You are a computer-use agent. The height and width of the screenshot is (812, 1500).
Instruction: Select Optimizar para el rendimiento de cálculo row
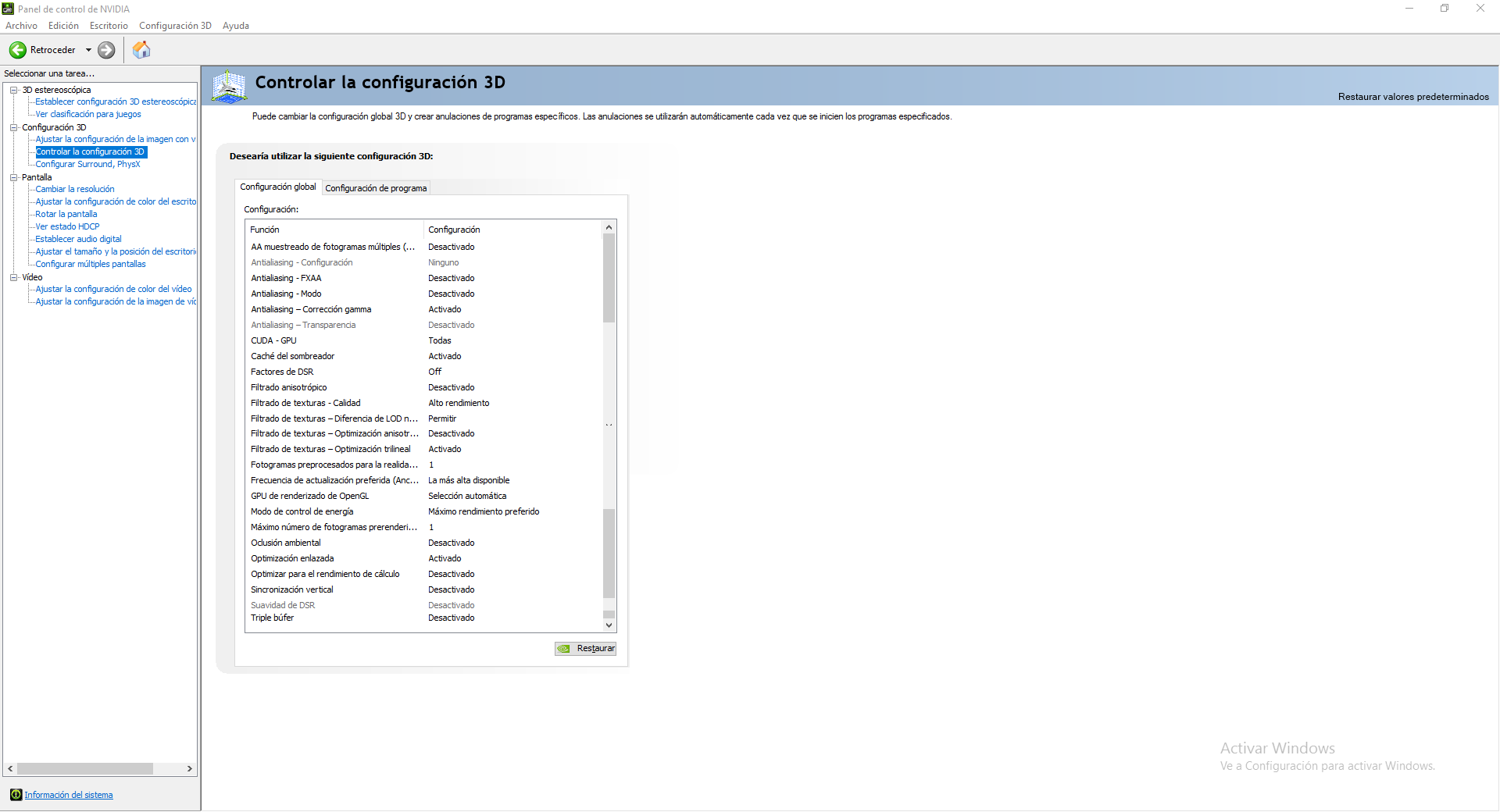pos(424,574)
